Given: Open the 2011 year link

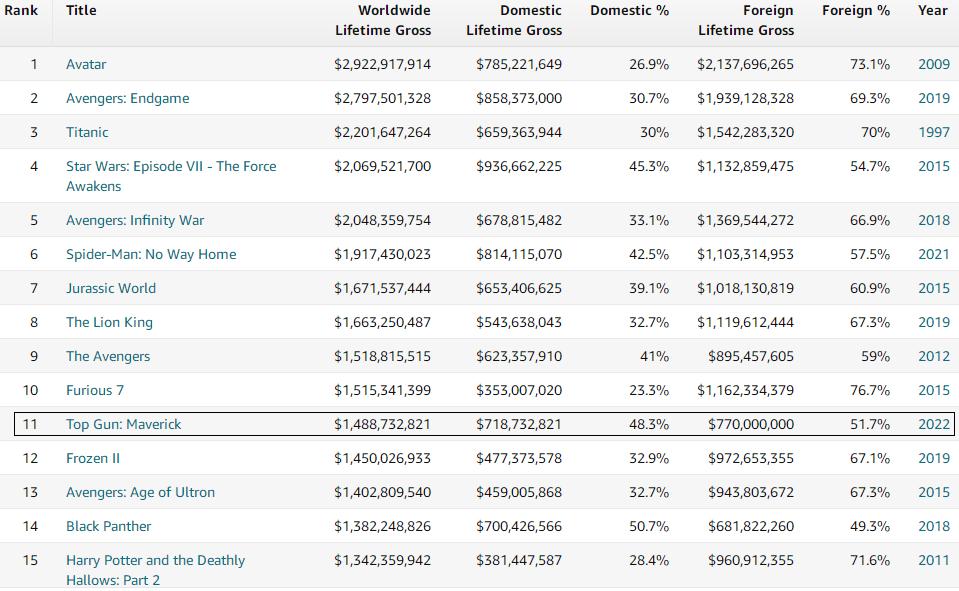Looking at the screenshot, I should tap(933, 560).
